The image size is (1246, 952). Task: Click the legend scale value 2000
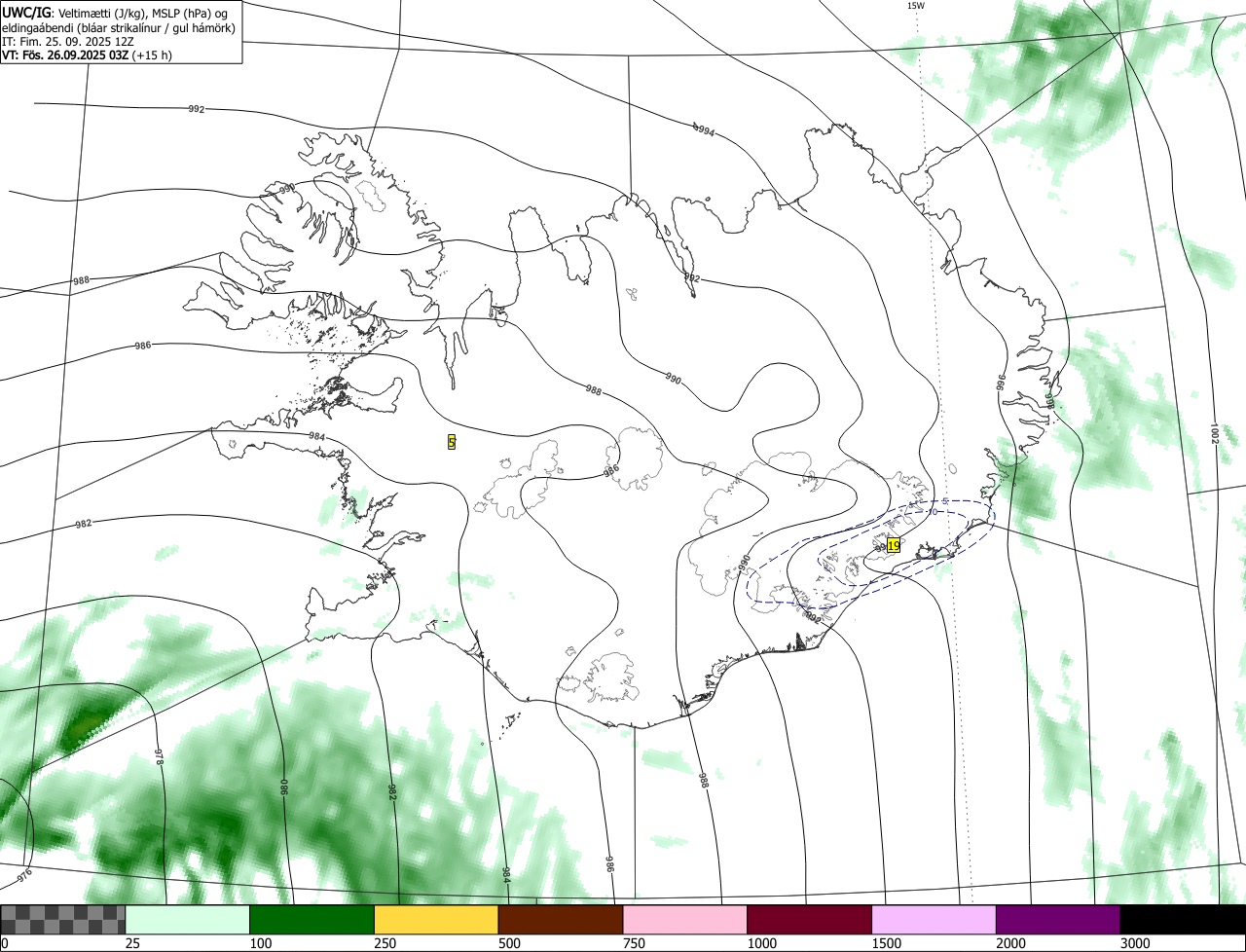tap(1010, 943)
